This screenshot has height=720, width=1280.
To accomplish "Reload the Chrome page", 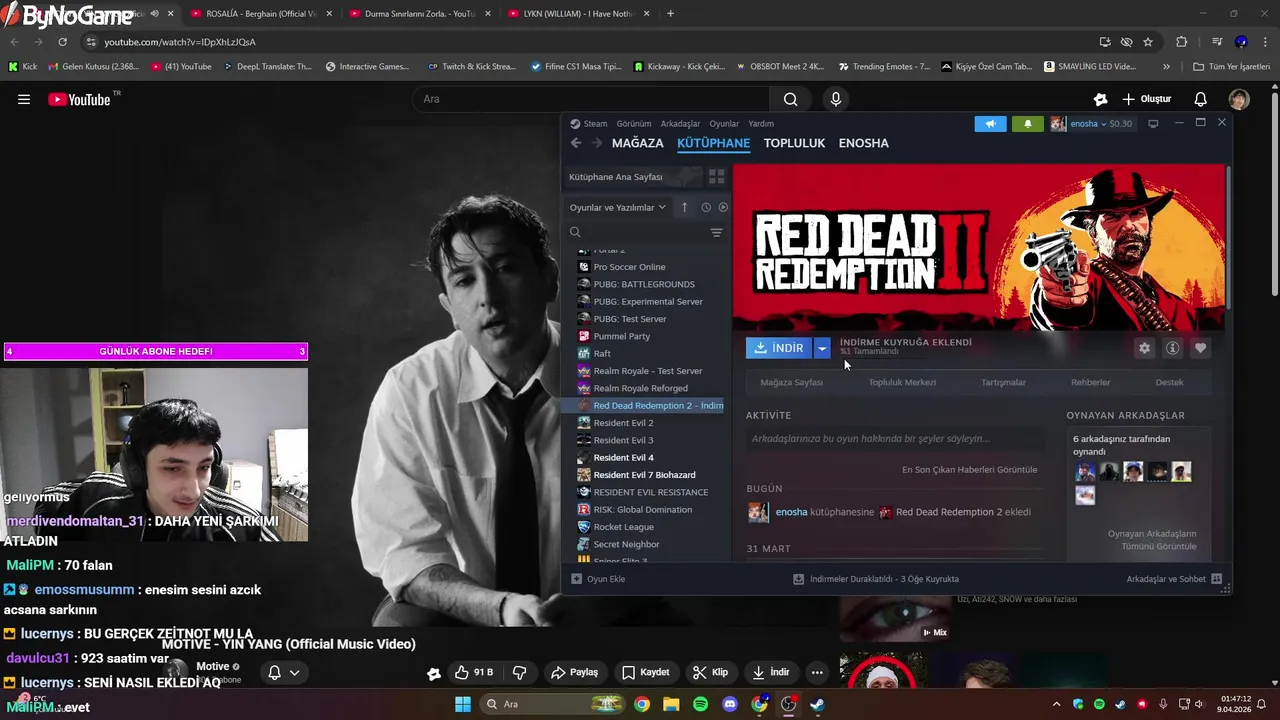I will [x=62, y=42].
